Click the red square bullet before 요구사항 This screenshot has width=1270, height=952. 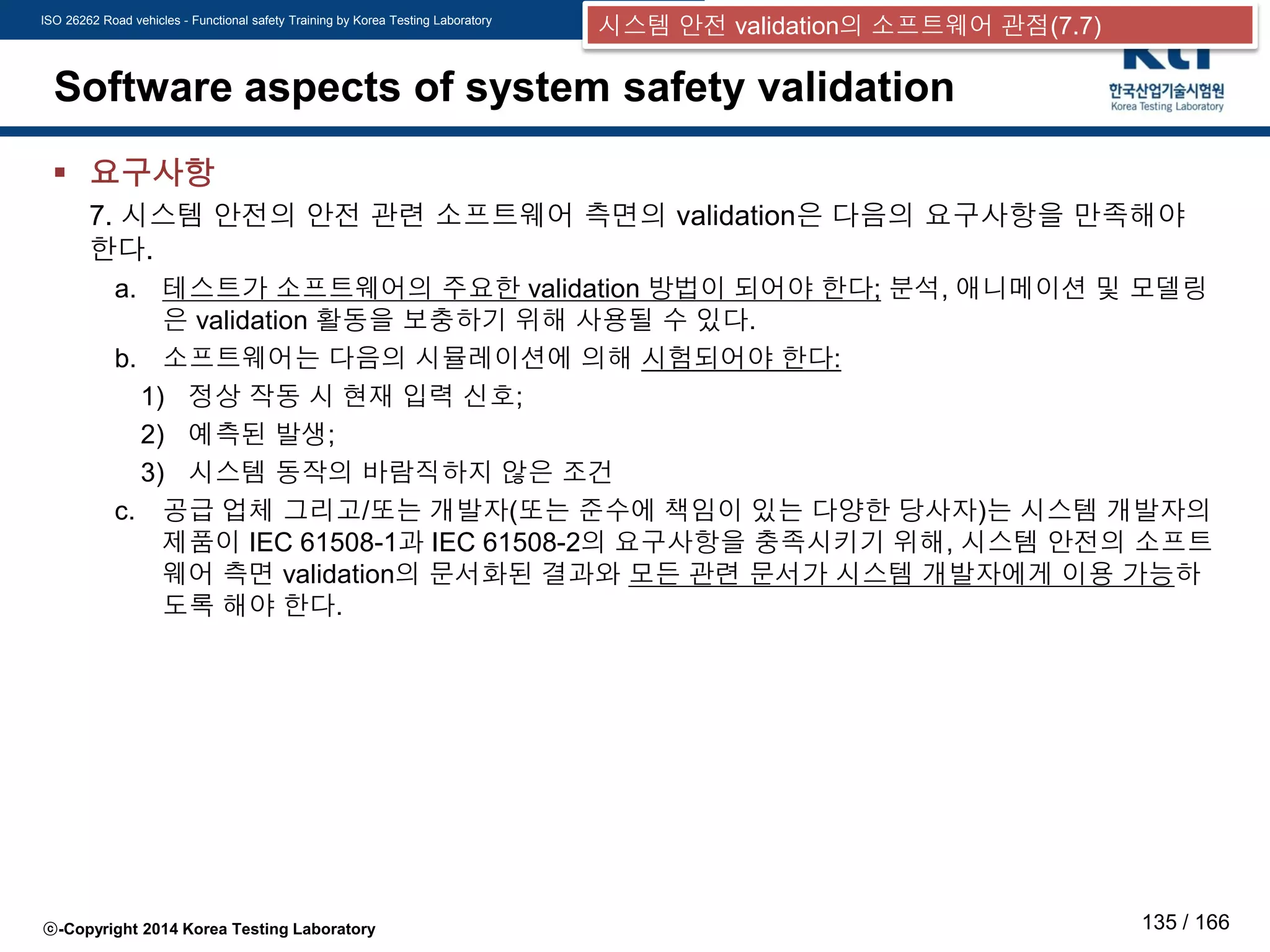click(x=60, y=172)
